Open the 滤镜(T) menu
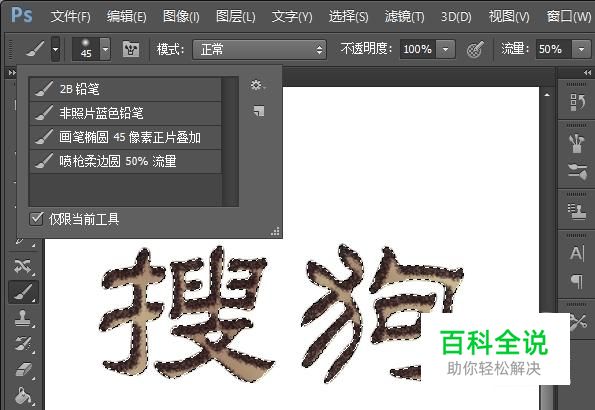Image resolution: width=595 pixels, height=410 pixels. (x=404, y=17)
